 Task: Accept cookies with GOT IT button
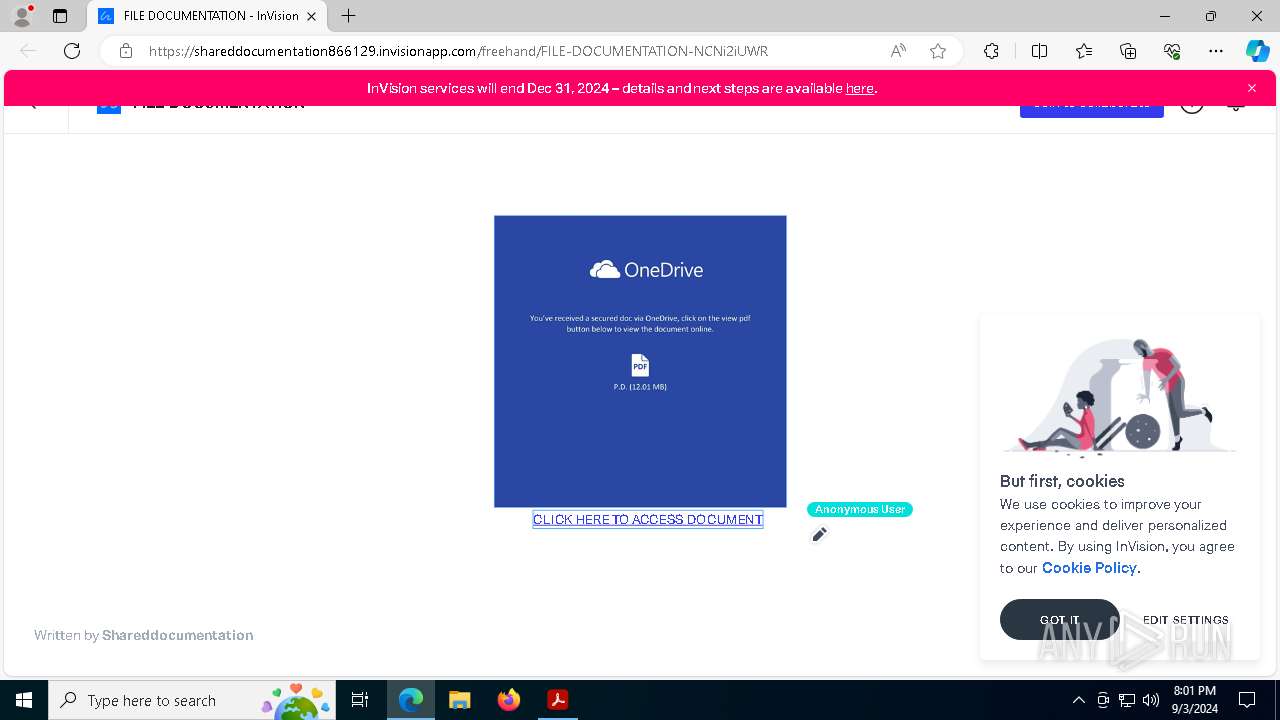click(x=1060, y=620)
